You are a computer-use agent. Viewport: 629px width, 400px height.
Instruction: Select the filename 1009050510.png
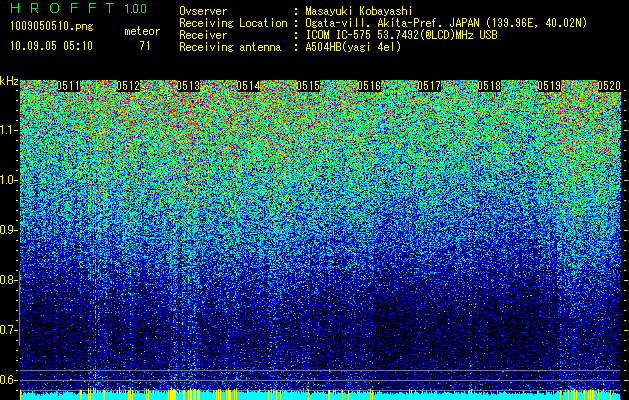[x=52, y=27]
